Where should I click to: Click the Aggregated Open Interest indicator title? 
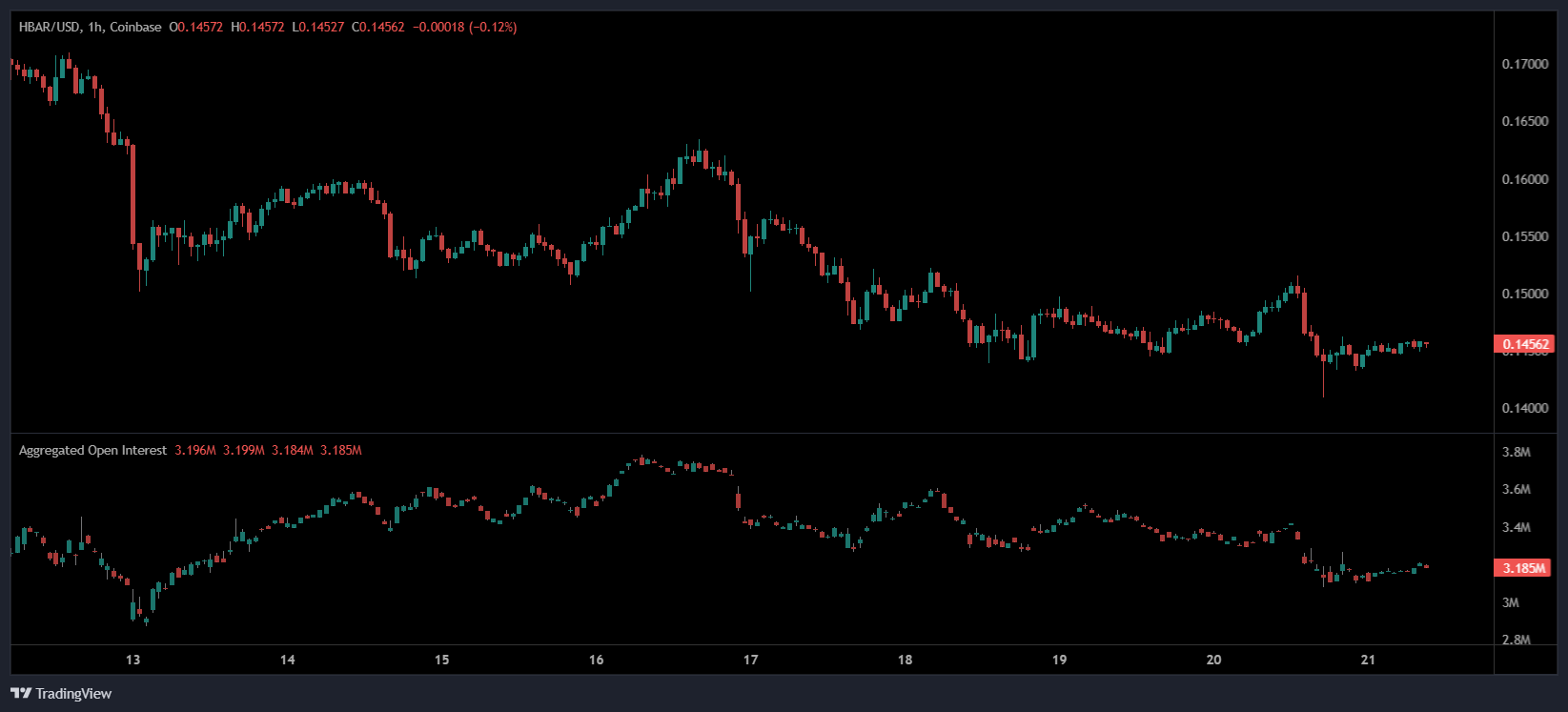[92, 450]
